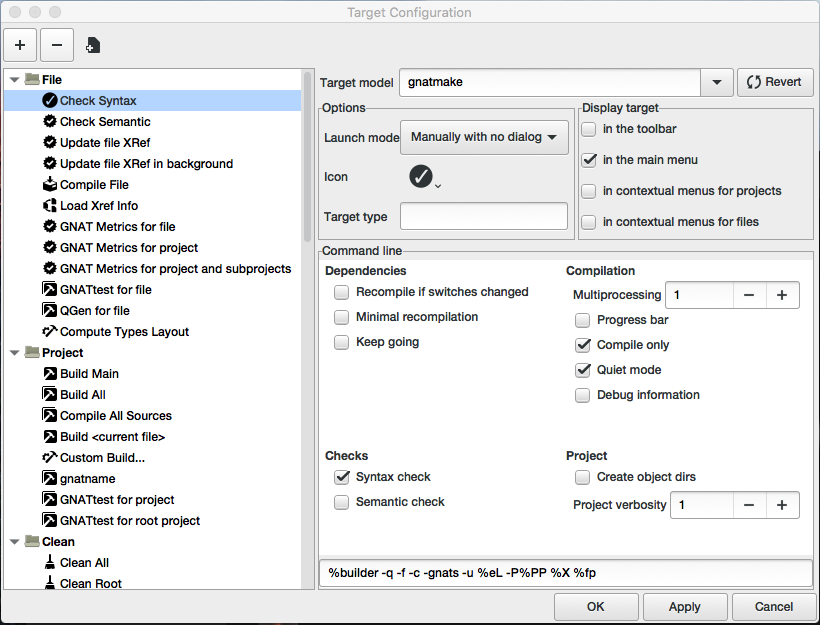
Task: Toggle display in the toolbar checkbox
Action: point(590,129)
